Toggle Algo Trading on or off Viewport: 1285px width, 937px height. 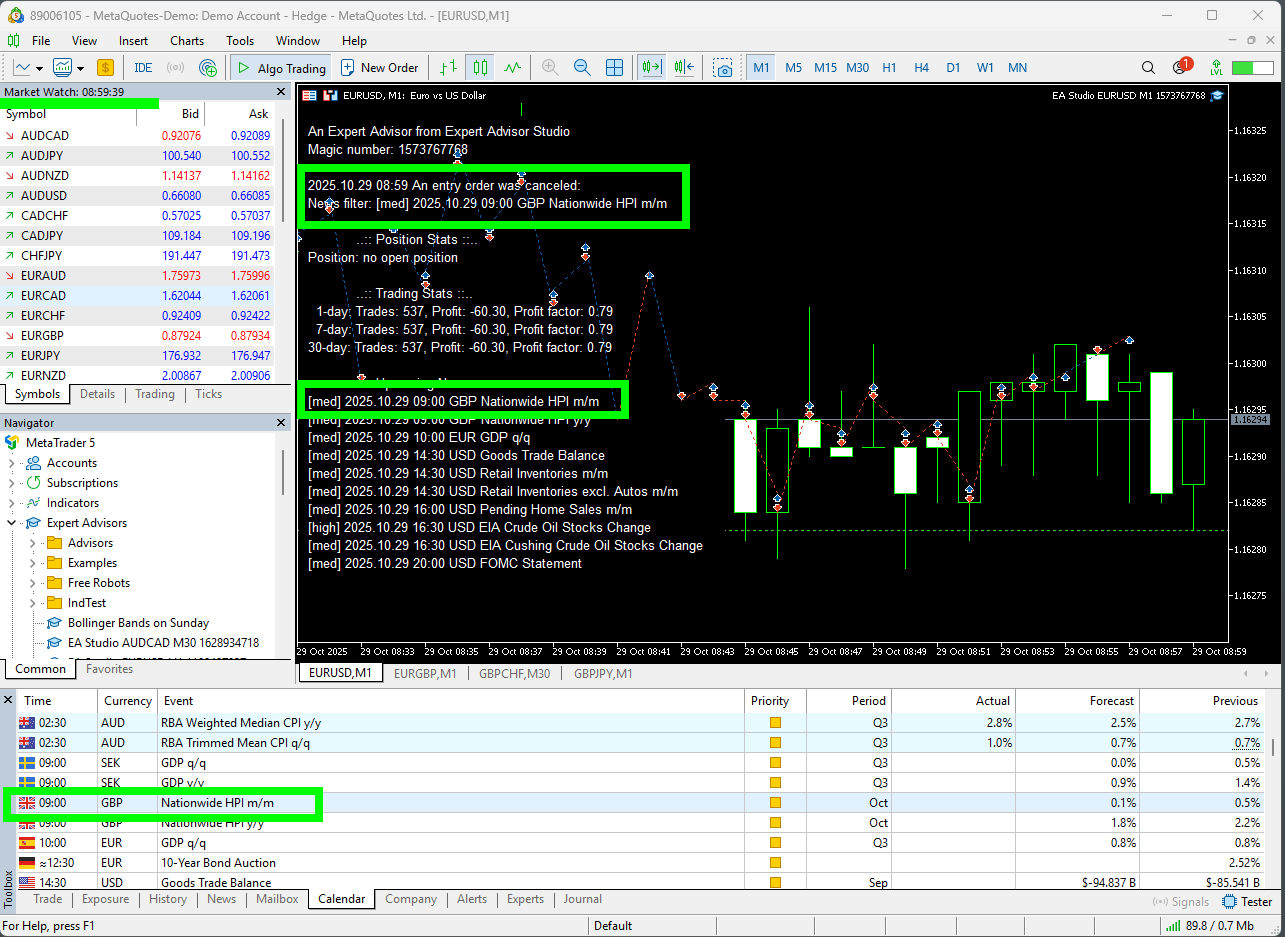tap(281, 68)
